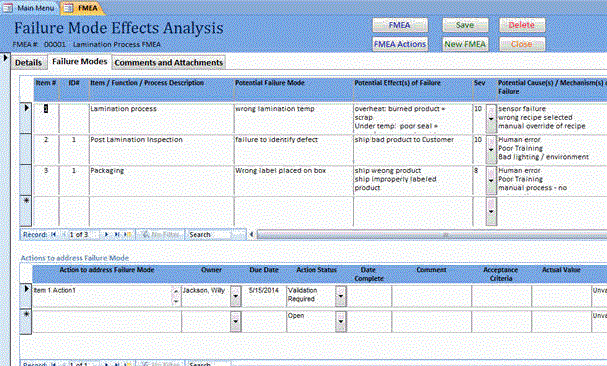
Task: Create new blank record in failure modes navigator
Action: pyautogui.click(x=127, y=234)
